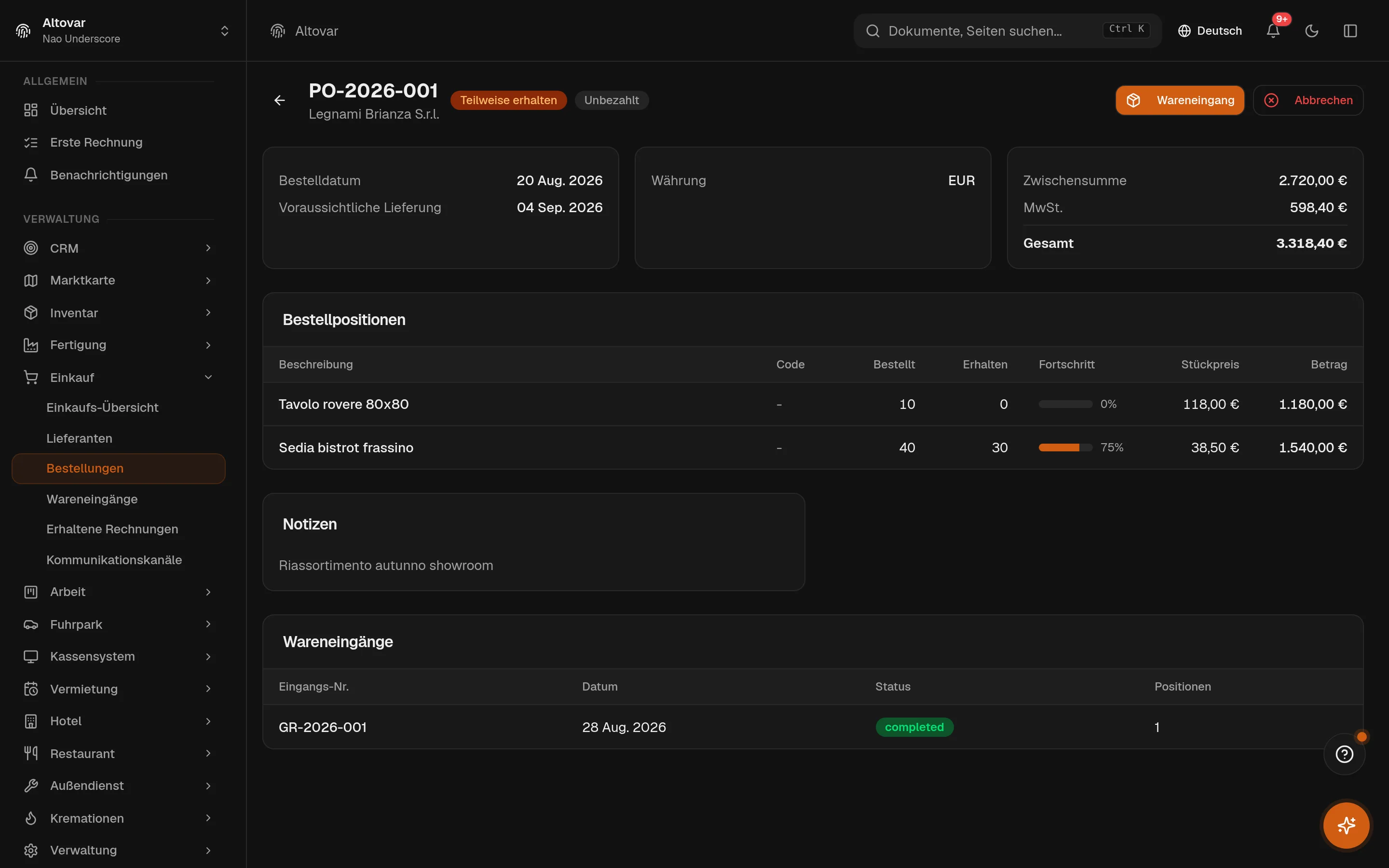Image resolution: width=1389 pixels, height=868 pixels.
Task: Open the AI sparkle assistant button
Action: tap(1346, 826)
